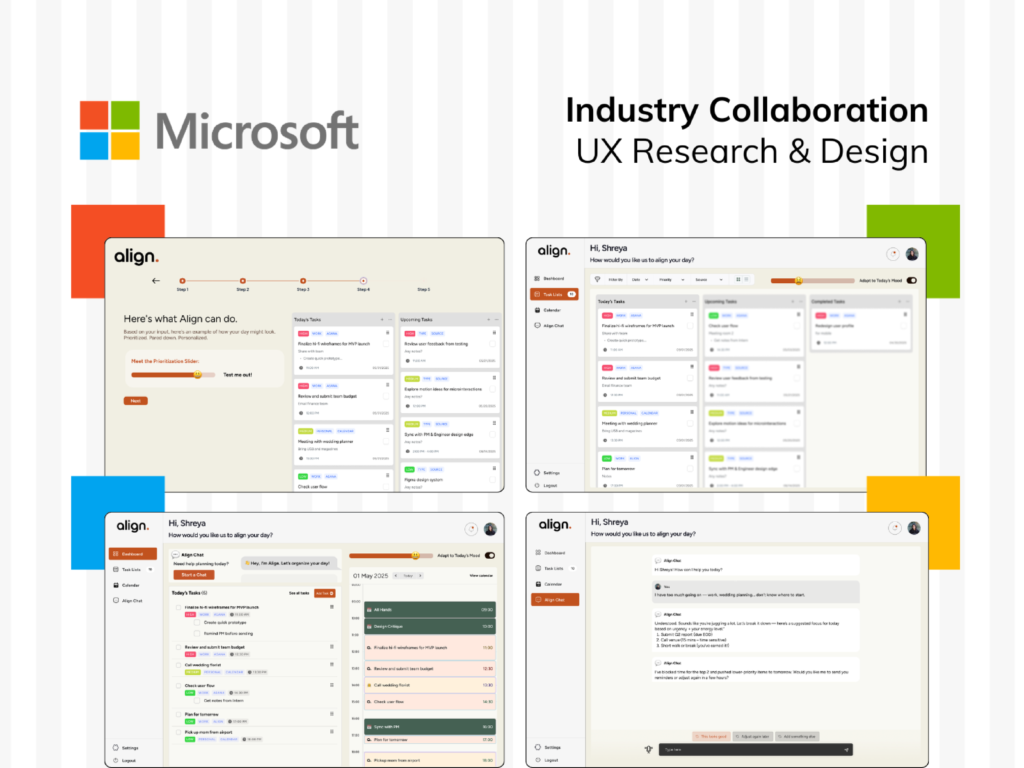Check 'Review user feedback from testing' box, onboarding
Viewport: 1024px width, 768px height.
(492, 344)
